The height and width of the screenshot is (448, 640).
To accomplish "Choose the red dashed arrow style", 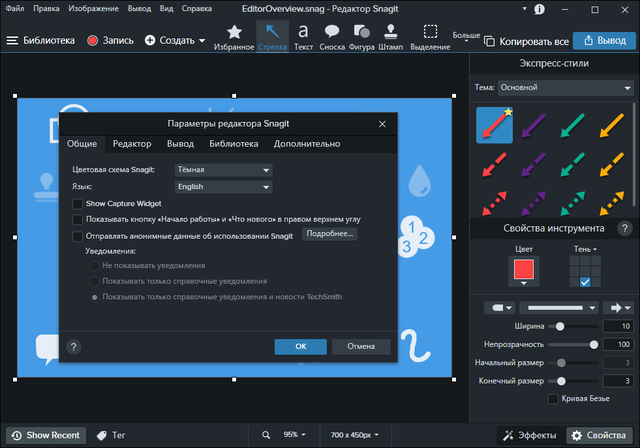I will 494,164.
